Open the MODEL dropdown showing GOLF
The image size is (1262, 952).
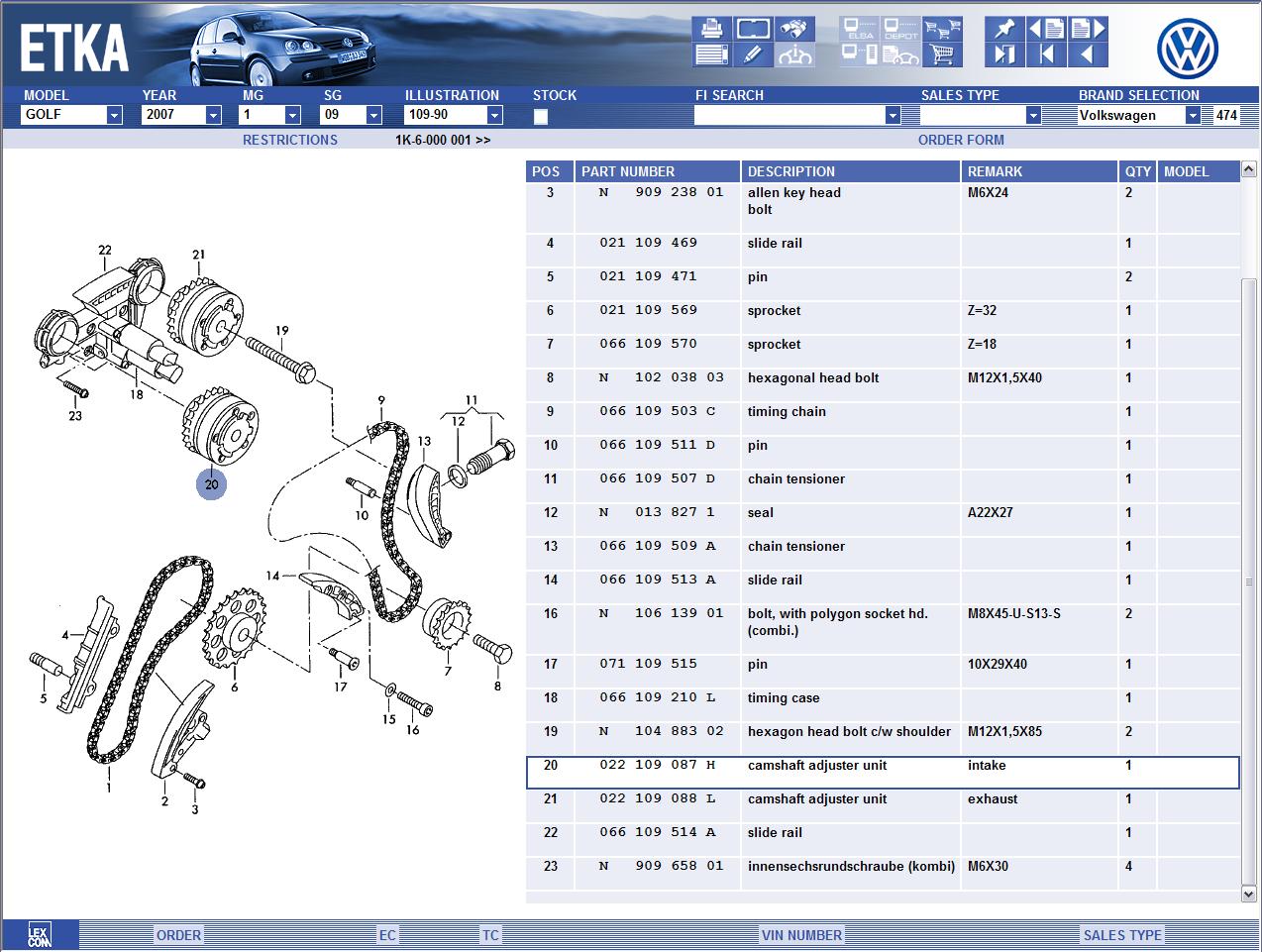[114, 116]
